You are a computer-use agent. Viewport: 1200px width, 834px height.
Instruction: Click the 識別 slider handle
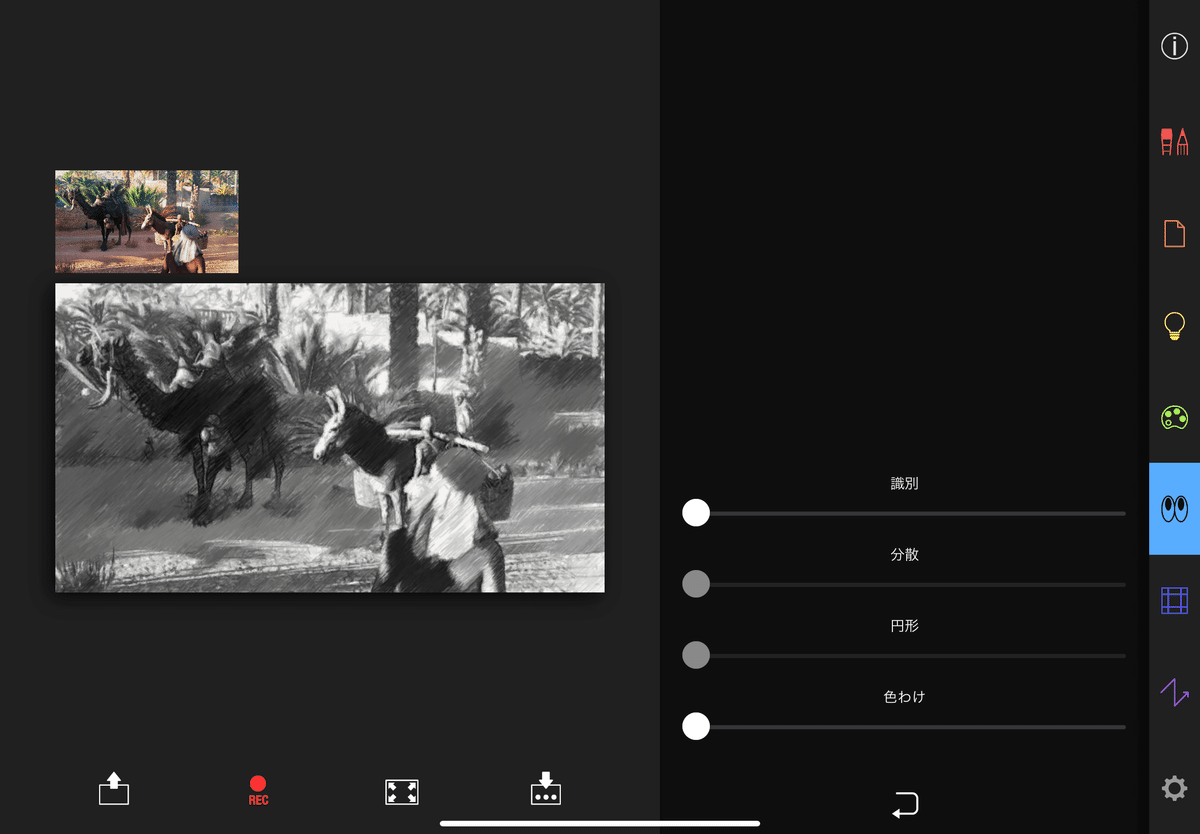pyautogui.click(x=696, y=513)
